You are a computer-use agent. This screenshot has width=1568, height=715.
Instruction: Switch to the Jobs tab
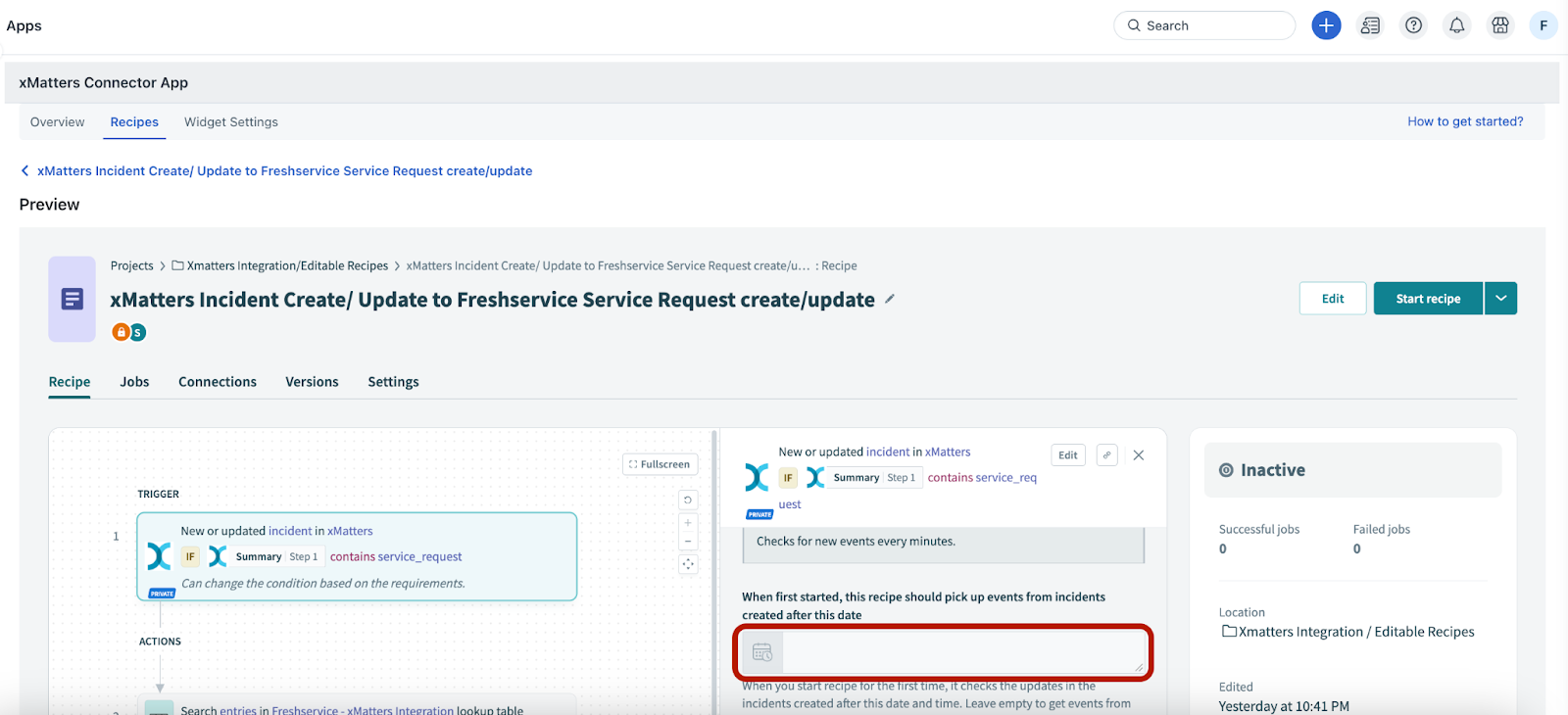tap(134, 382)
